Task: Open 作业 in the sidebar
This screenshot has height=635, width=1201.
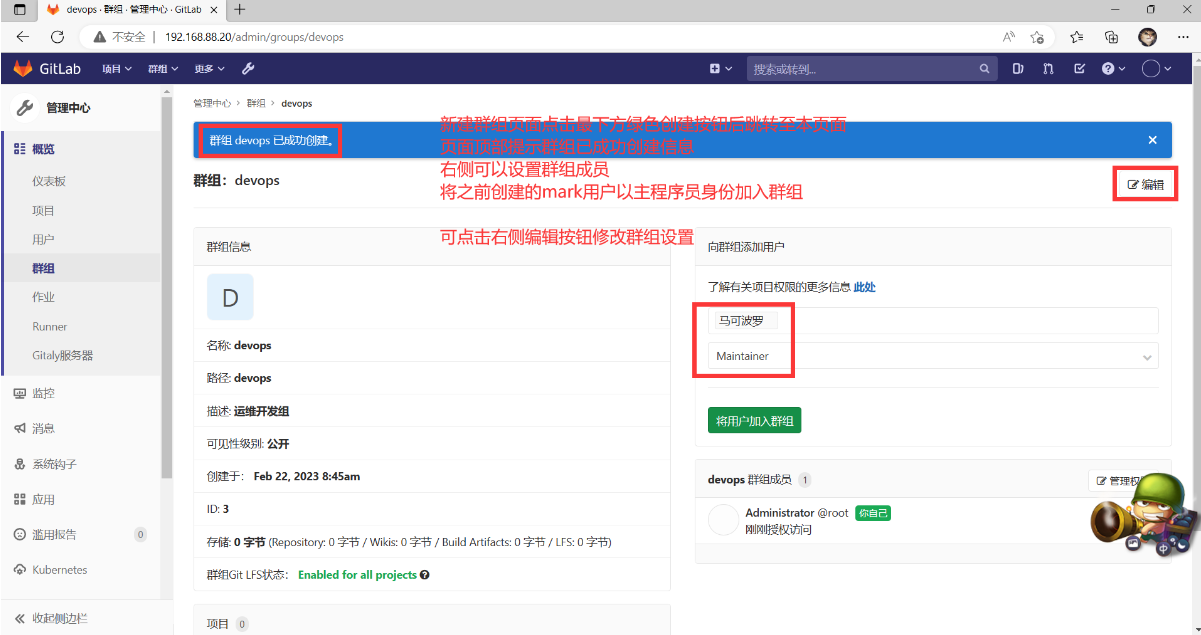Action: [43, 297]
